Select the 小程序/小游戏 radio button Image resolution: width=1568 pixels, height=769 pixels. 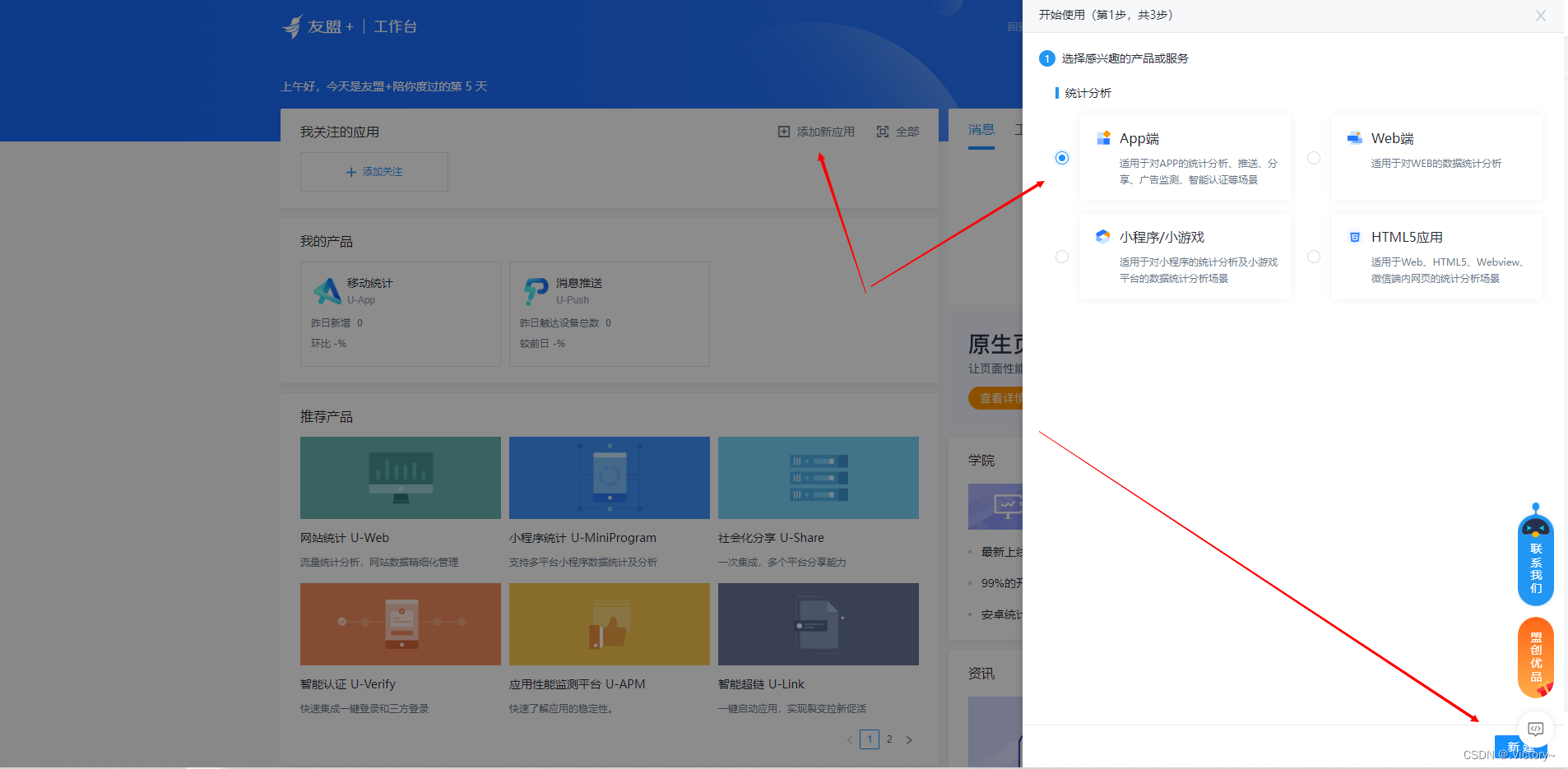[1062, 257]
